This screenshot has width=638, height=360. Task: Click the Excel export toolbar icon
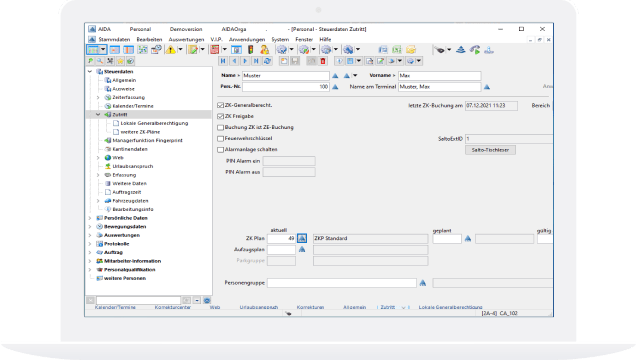tap(397, 50)
